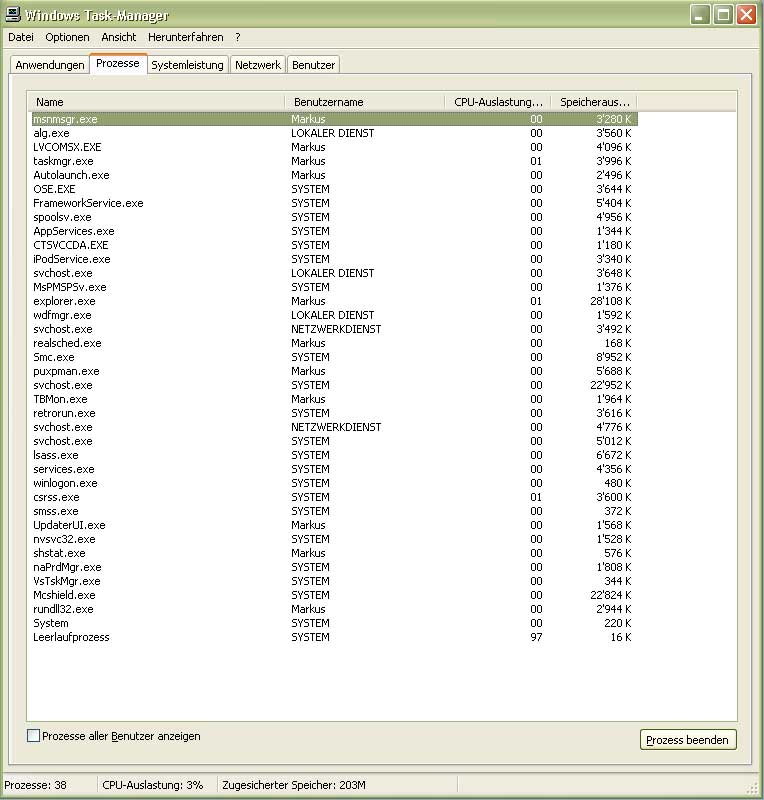Screen dimensions: 764x800
Task: Select the Autolaunch.exe process
Action: point(334,175)
